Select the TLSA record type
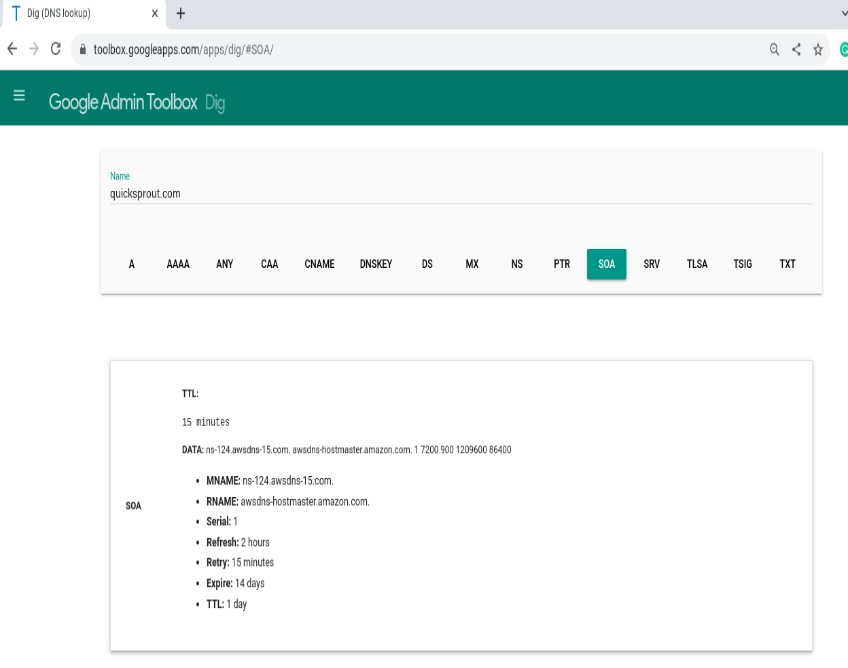The width and height of the screenshot is (848, 668). pos(697,264)
